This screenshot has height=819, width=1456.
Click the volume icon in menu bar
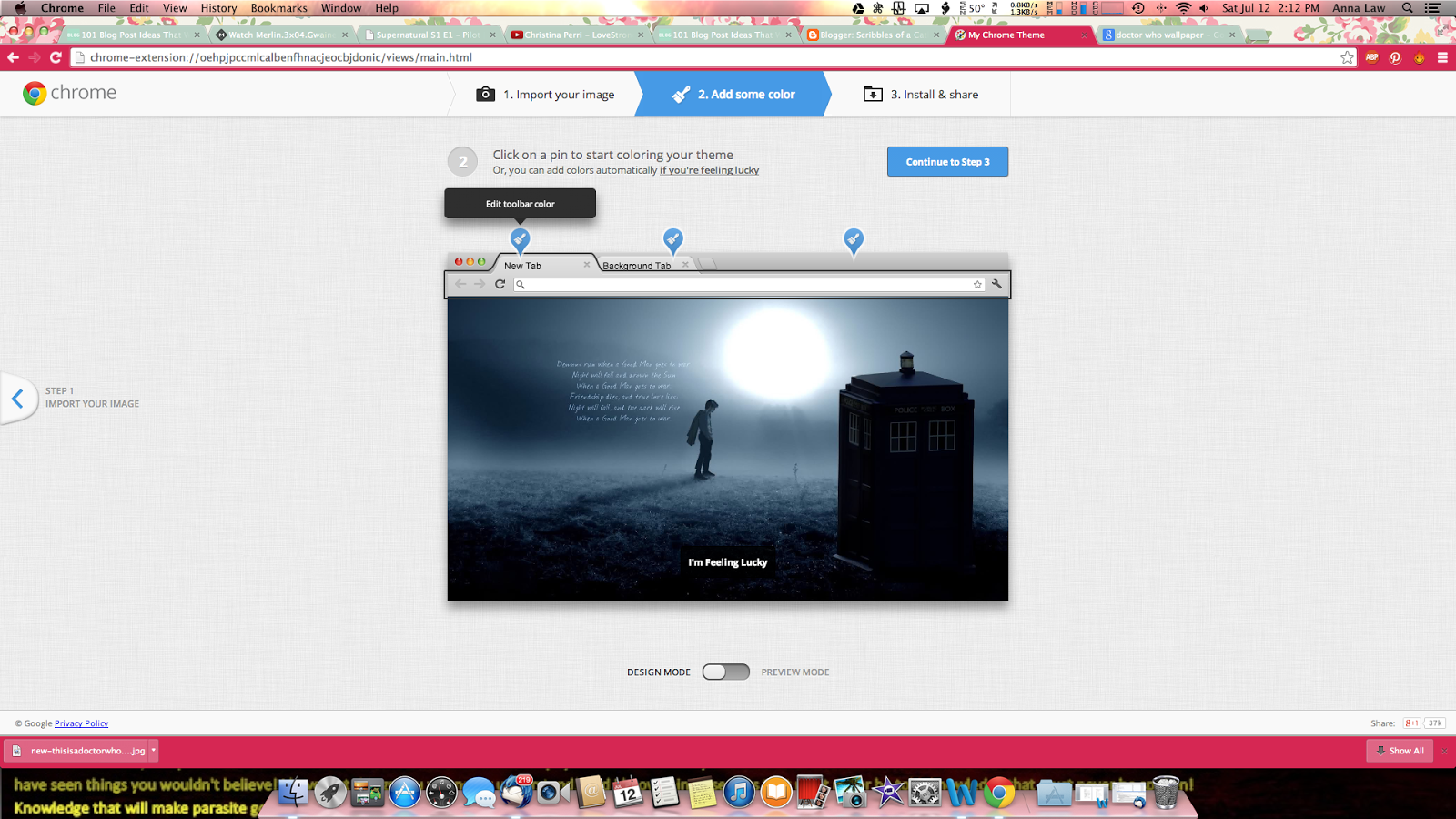pos(1204,8)
